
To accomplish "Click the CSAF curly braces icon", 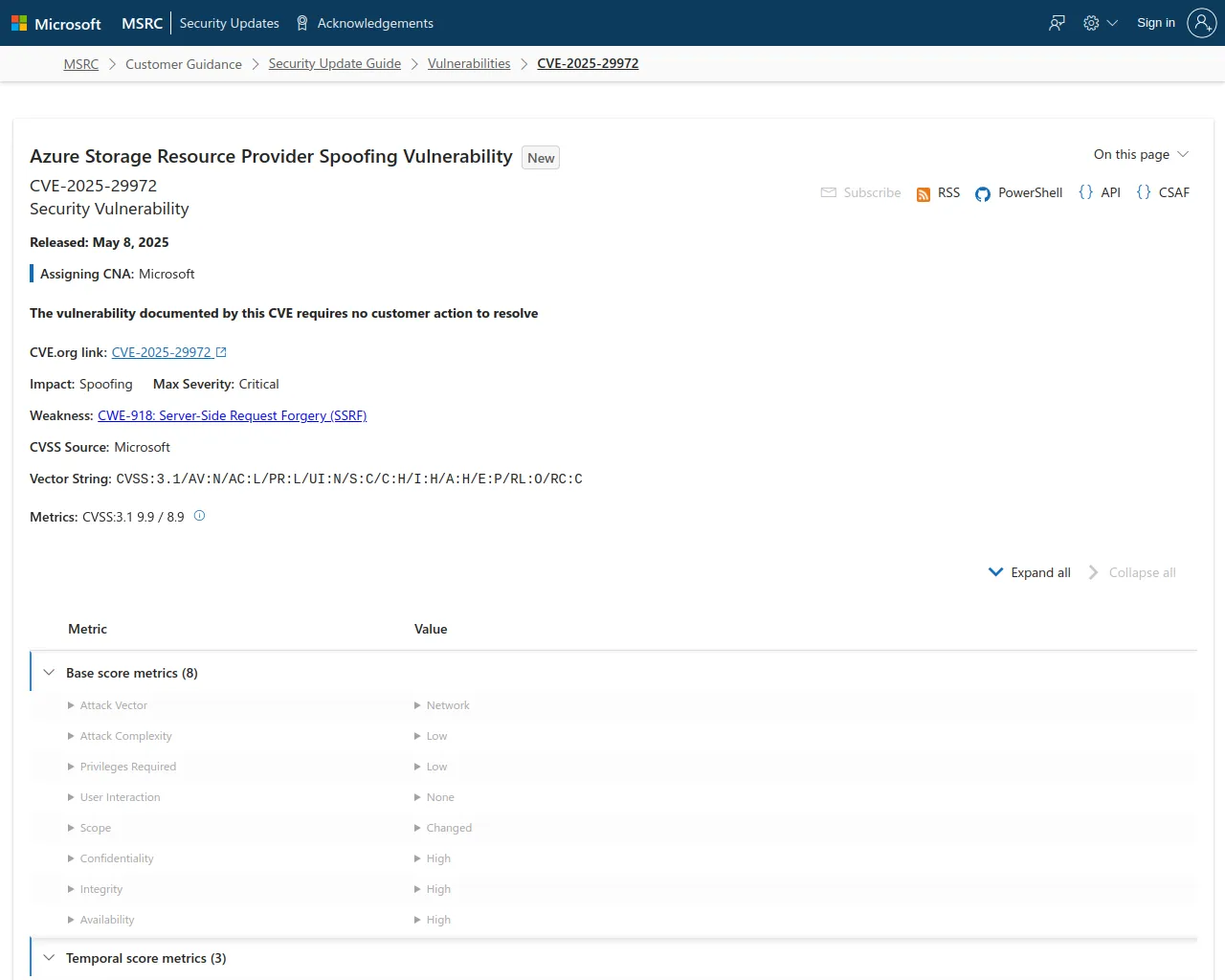I will click(x=1144, y=192).
